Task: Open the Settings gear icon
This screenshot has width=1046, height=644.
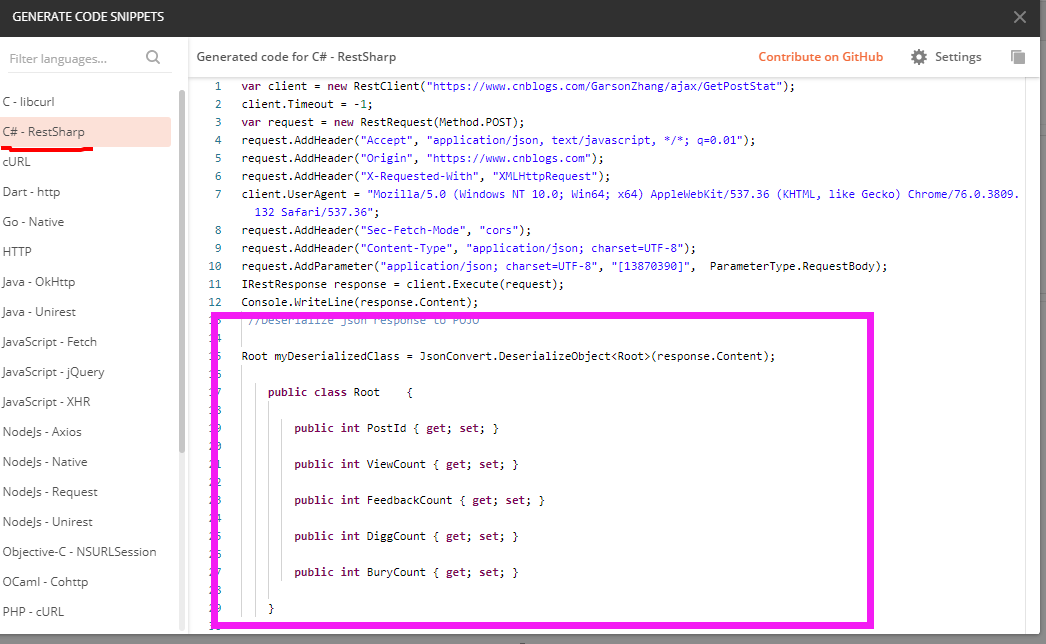Action: pyautogui.click(x=919, y=57)
